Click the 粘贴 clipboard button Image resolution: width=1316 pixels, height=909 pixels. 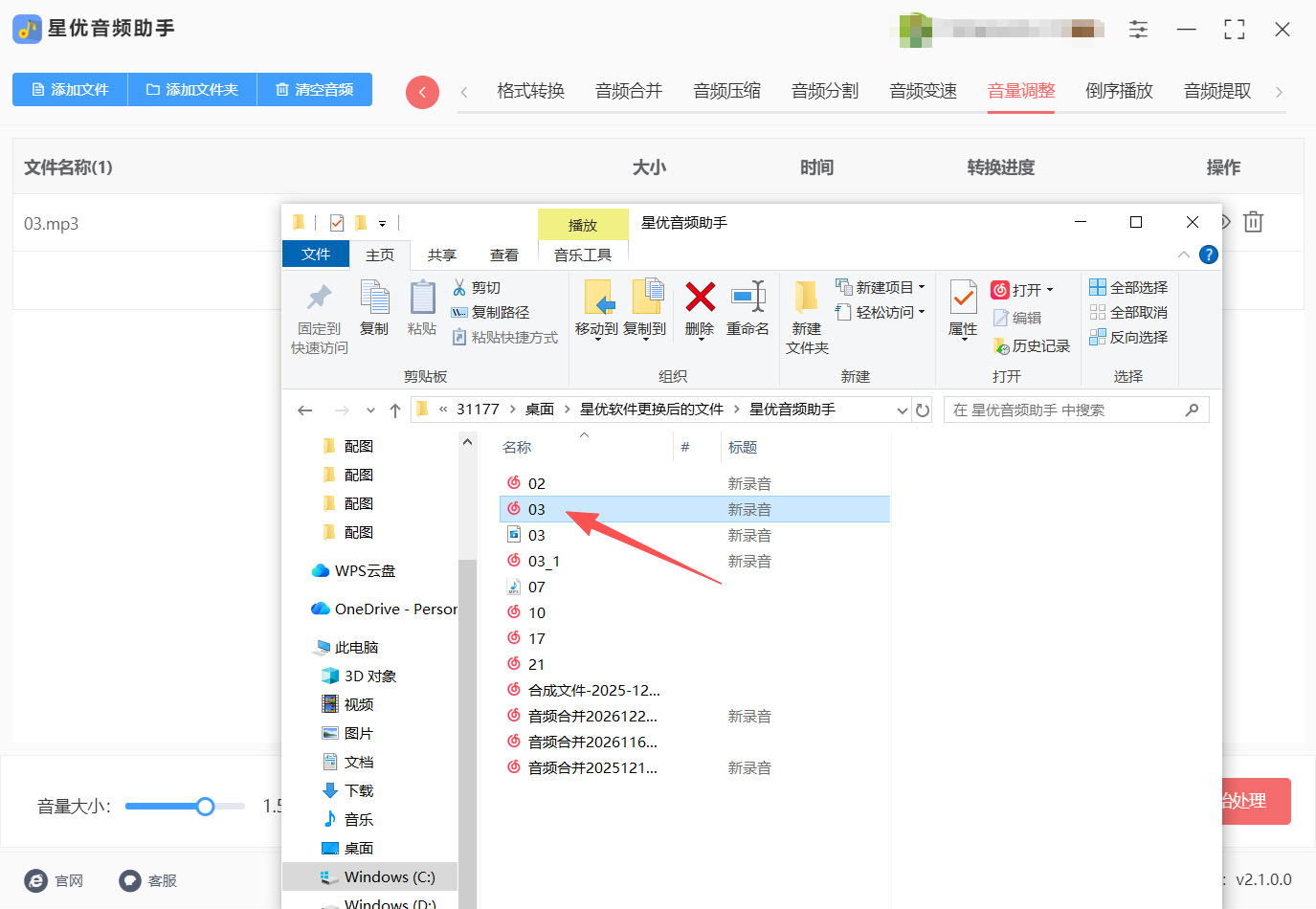422,308
